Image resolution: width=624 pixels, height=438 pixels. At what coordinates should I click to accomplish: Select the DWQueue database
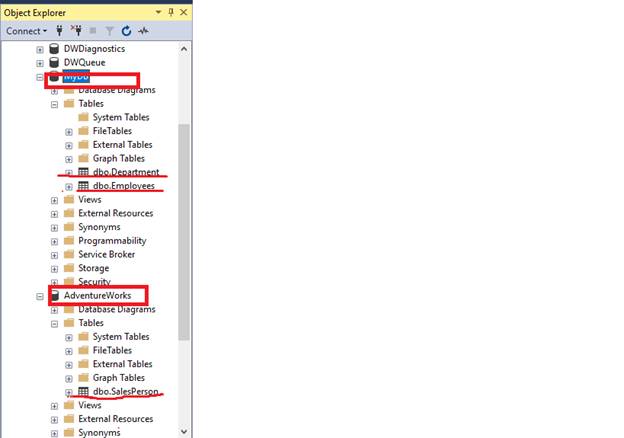coord(84,62)
